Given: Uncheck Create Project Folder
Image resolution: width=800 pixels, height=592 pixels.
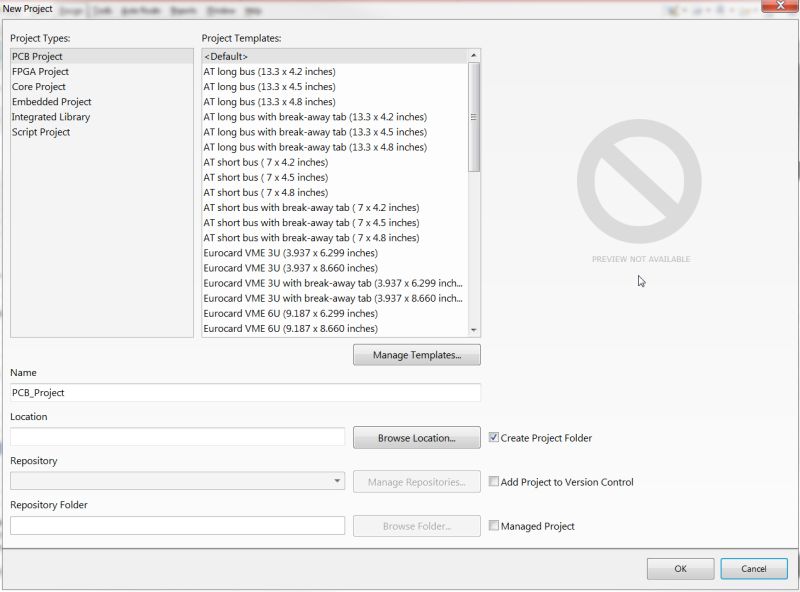Looking at the screenshot, I should click(x=494, y=438).
